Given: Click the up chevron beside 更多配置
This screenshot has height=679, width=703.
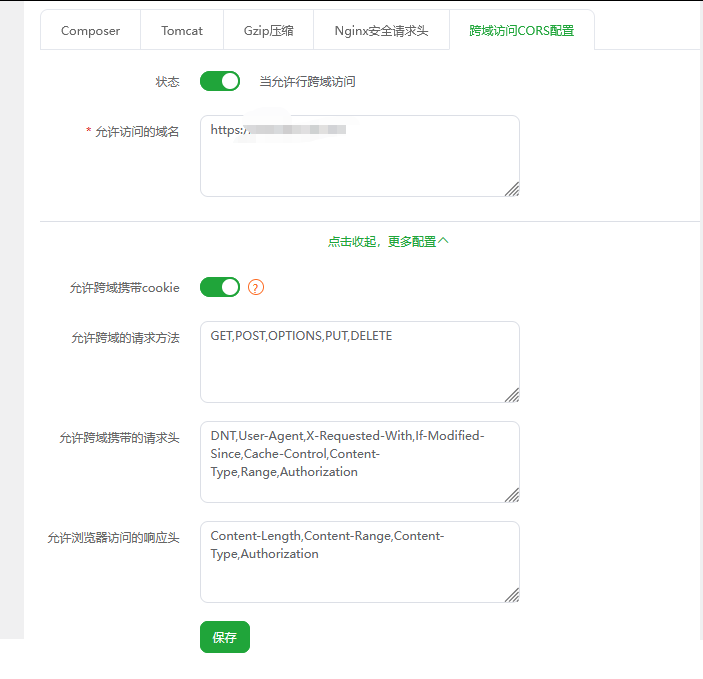Looking at the screenshot, I should tap(443, 241).
